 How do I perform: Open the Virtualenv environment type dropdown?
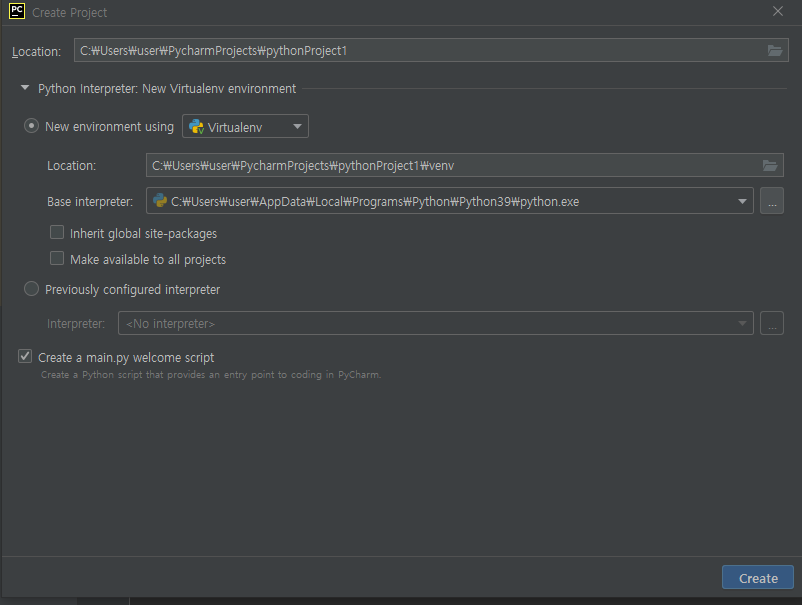pos(246,126)
